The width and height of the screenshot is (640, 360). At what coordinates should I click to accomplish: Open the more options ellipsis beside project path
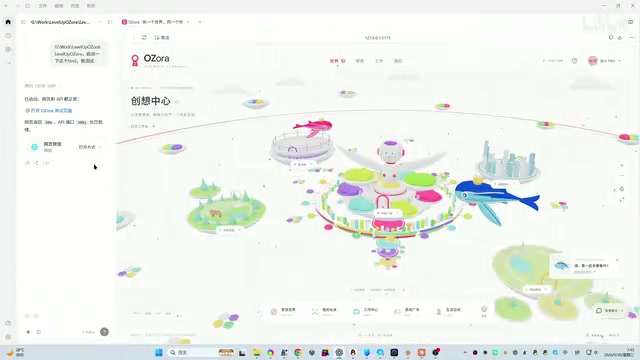[100, 22]
